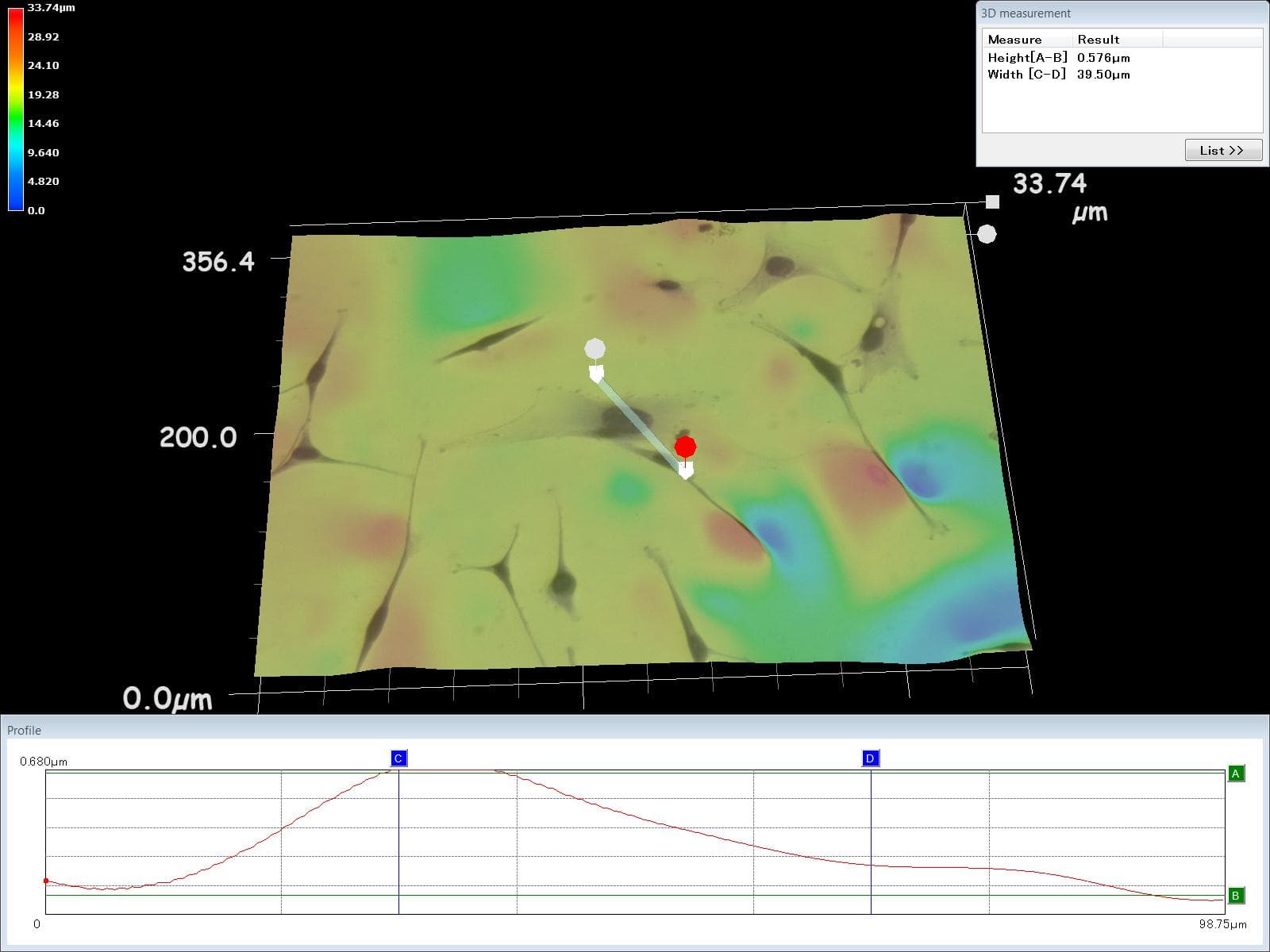Click the 3D measurement panel title
The height and width of the screenshot is (952, 1270).
(1026, 13)
